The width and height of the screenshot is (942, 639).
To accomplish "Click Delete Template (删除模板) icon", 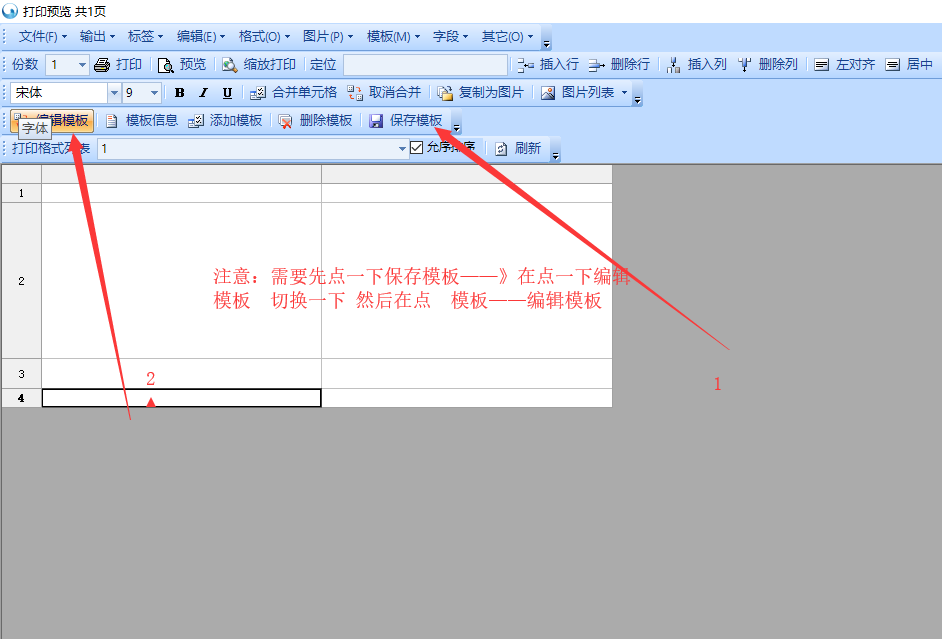I will [286, 121].
